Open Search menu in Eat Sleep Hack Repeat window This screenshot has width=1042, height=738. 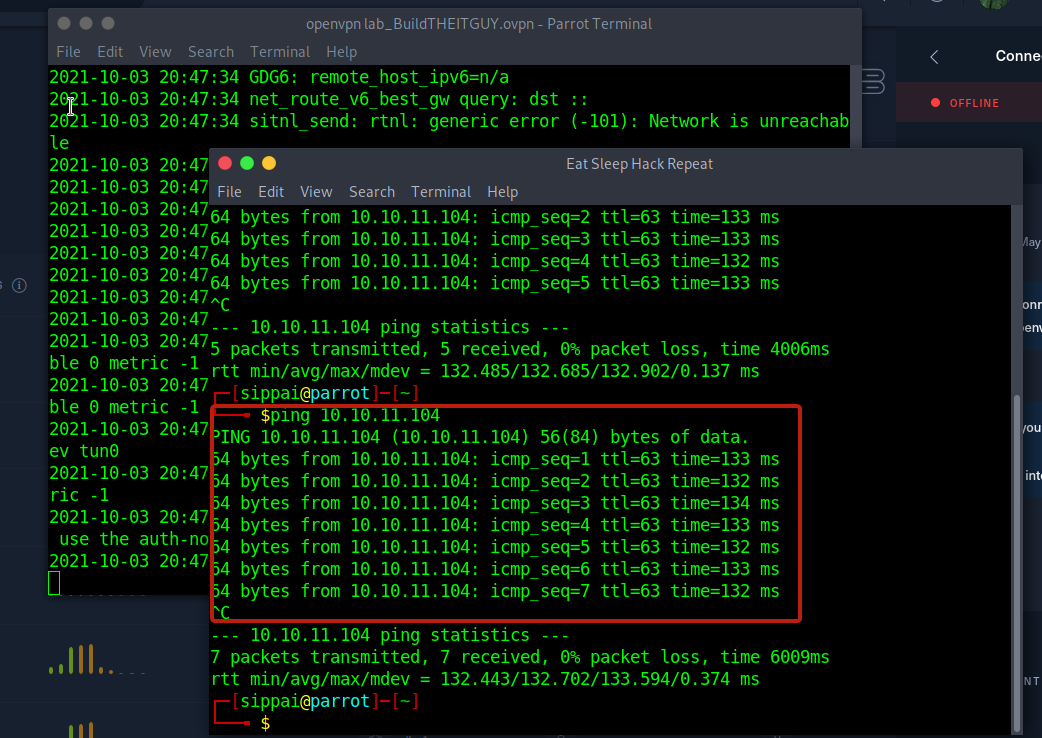372,192
